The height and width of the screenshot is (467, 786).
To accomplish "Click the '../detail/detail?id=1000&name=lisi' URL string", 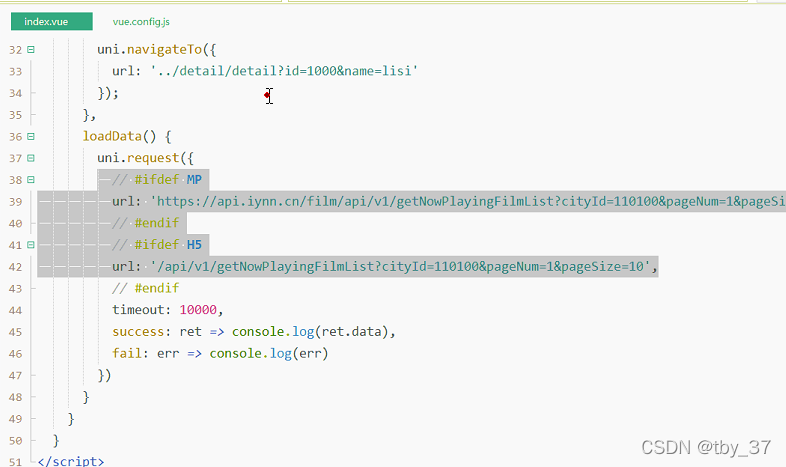I will (x=284, y=71).
